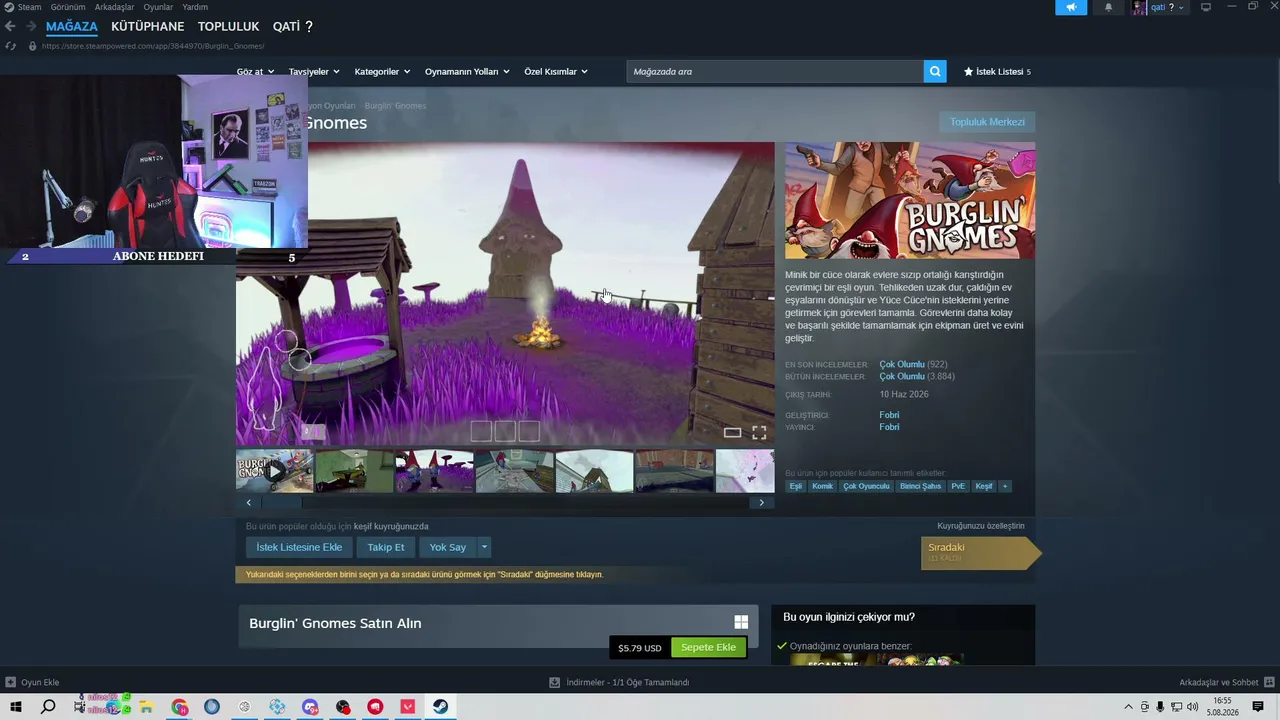Click the Steam back navigation arrow
Screen dimensions: 1280x720
(10, 27)
